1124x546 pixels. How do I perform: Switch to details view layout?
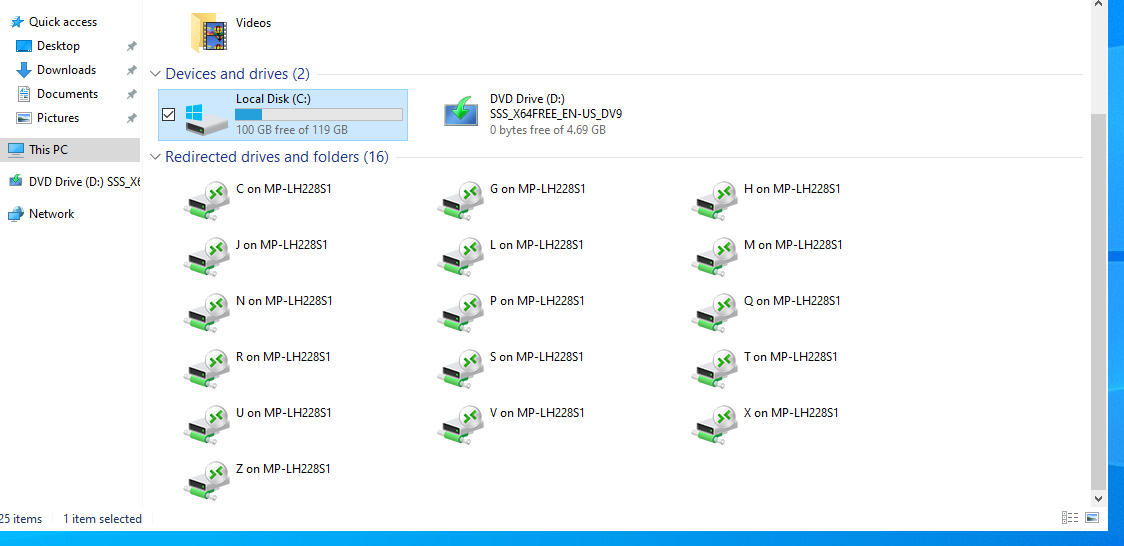(1070, 518)
